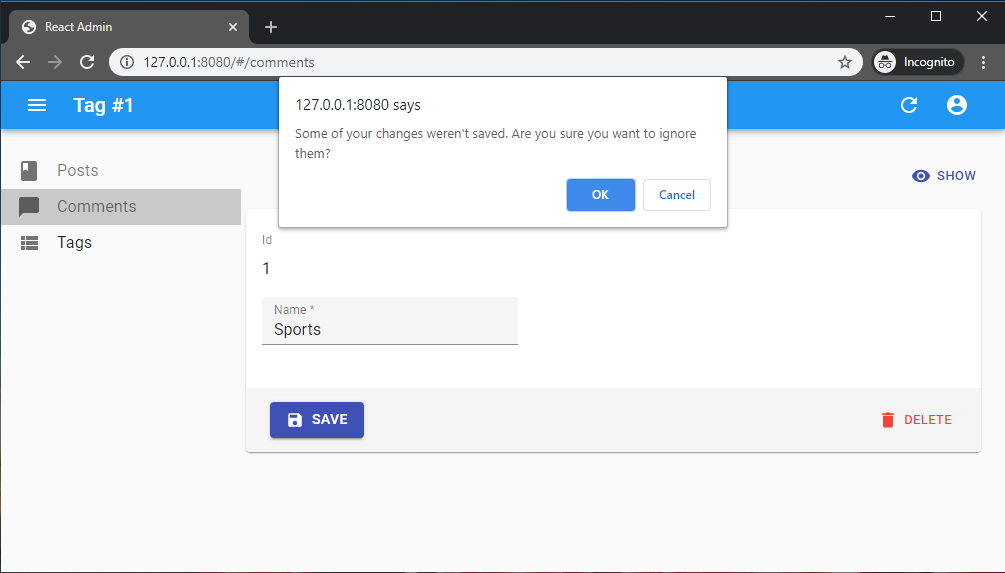
Task: Open the user profile account icon
Action: (x=957, y=105)
